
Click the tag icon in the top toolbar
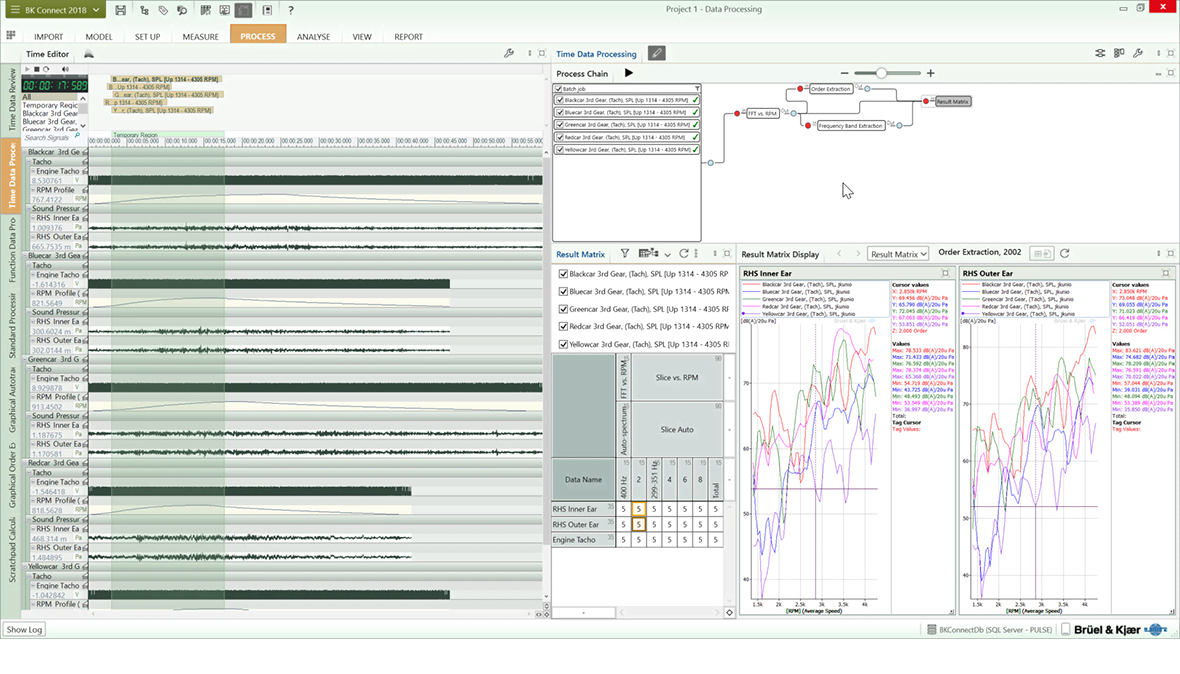[x=163, y=10]
